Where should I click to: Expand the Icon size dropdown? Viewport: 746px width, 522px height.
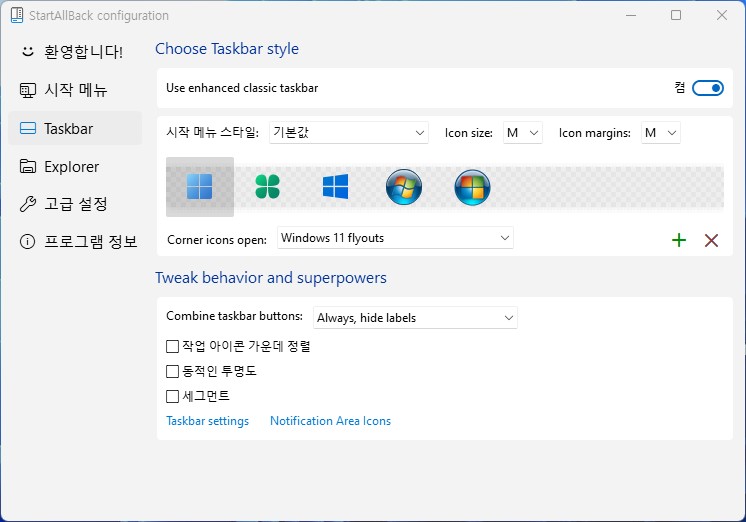[x=522, y=133]
